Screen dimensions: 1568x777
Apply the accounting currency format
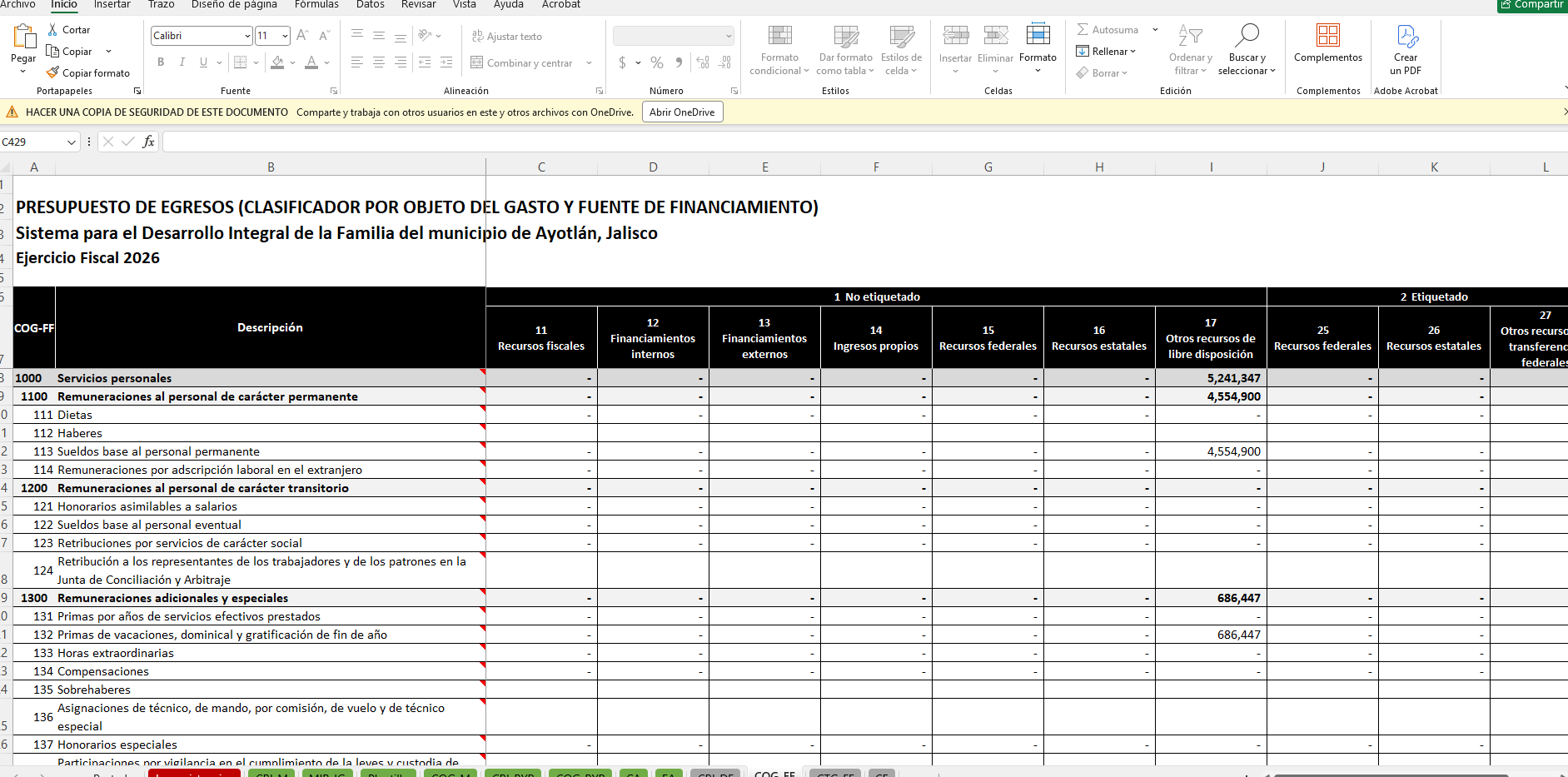(x=622, y=62)
